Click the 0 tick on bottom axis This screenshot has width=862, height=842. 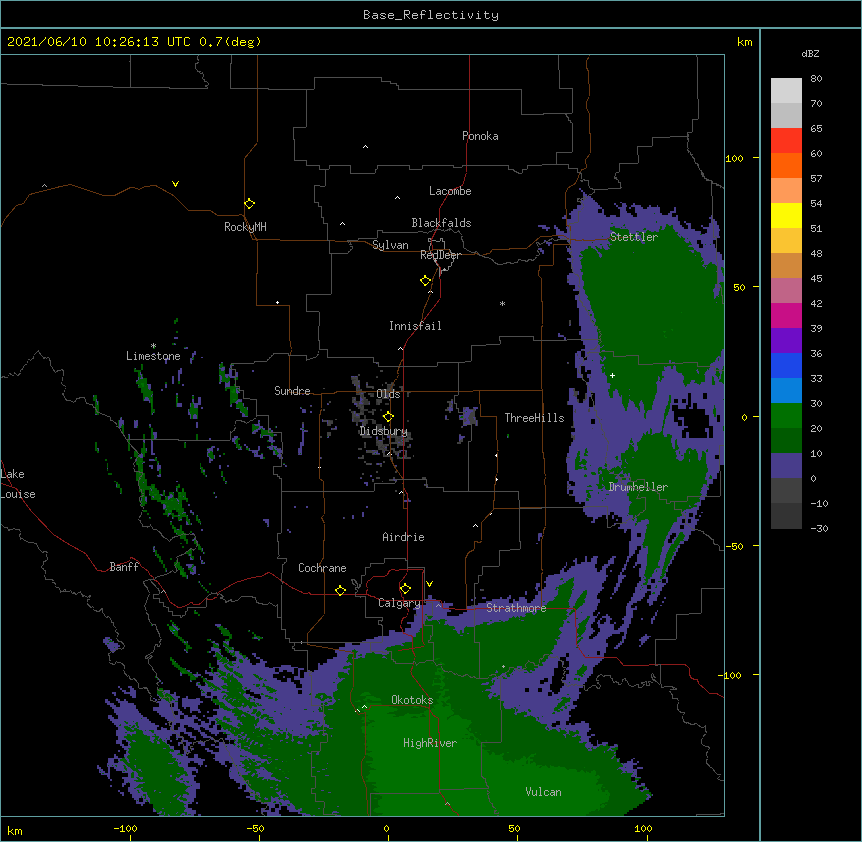pos(386,828)
